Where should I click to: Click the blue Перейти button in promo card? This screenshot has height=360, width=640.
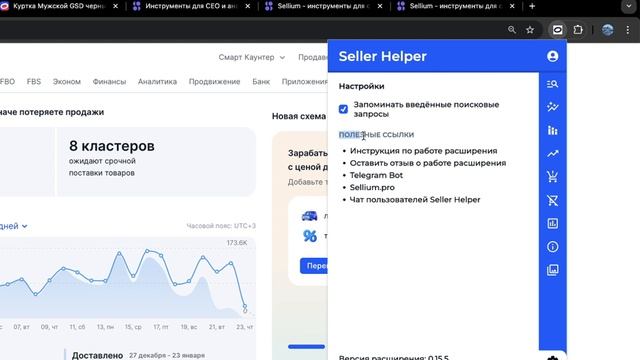pos(314,266)
